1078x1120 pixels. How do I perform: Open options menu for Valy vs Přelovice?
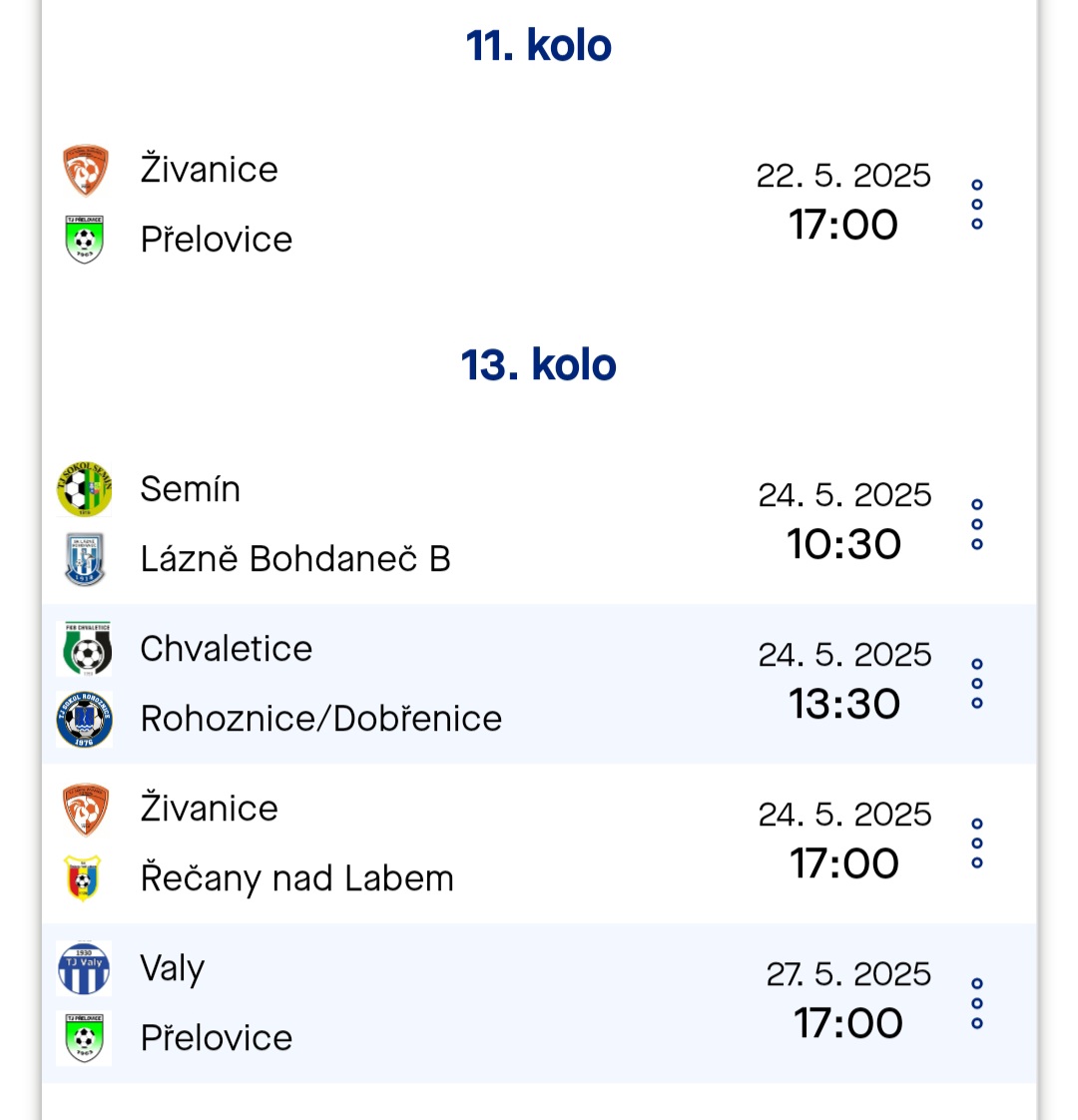click(x=976, y=1003)
